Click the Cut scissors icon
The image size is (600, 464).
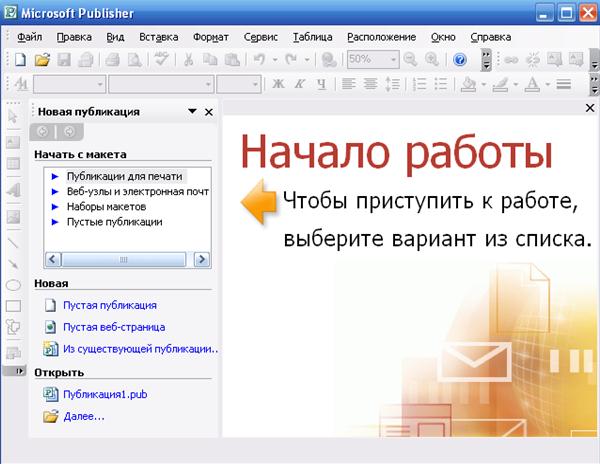(x=188, y=60)
